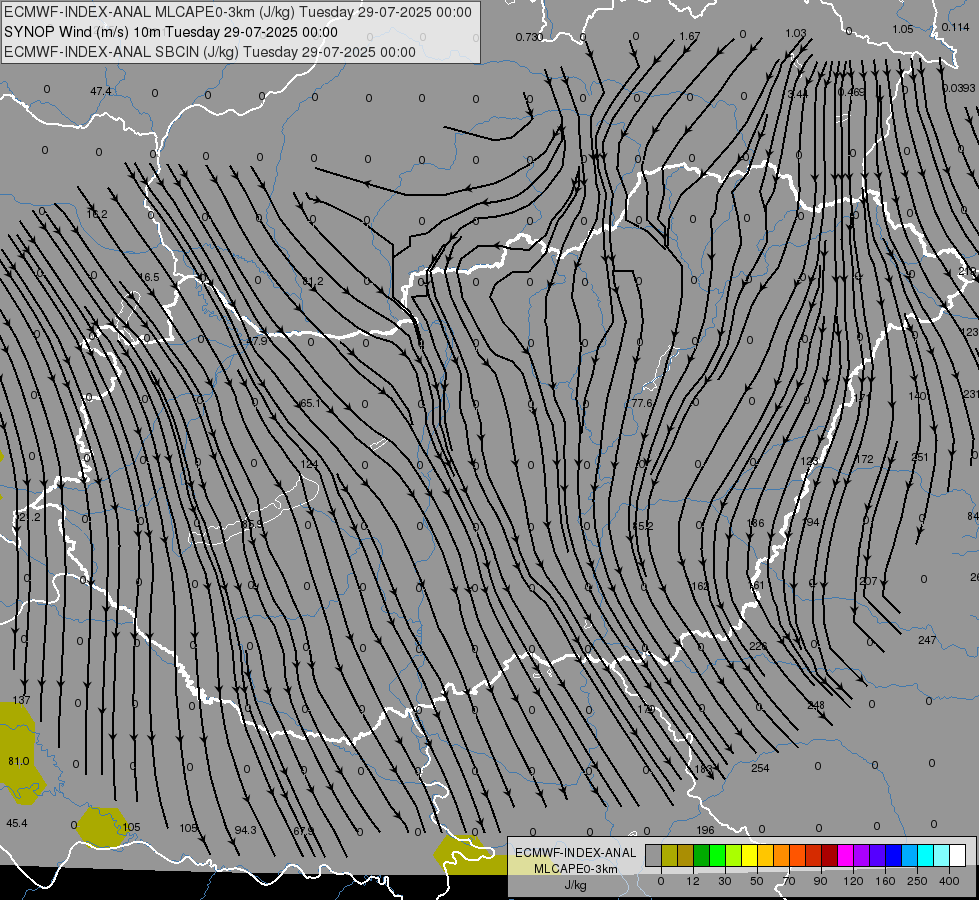The image size is (979, 900).
Task: Click the map value 47.4
Action: pyautogui.click(x=101, y=91)
